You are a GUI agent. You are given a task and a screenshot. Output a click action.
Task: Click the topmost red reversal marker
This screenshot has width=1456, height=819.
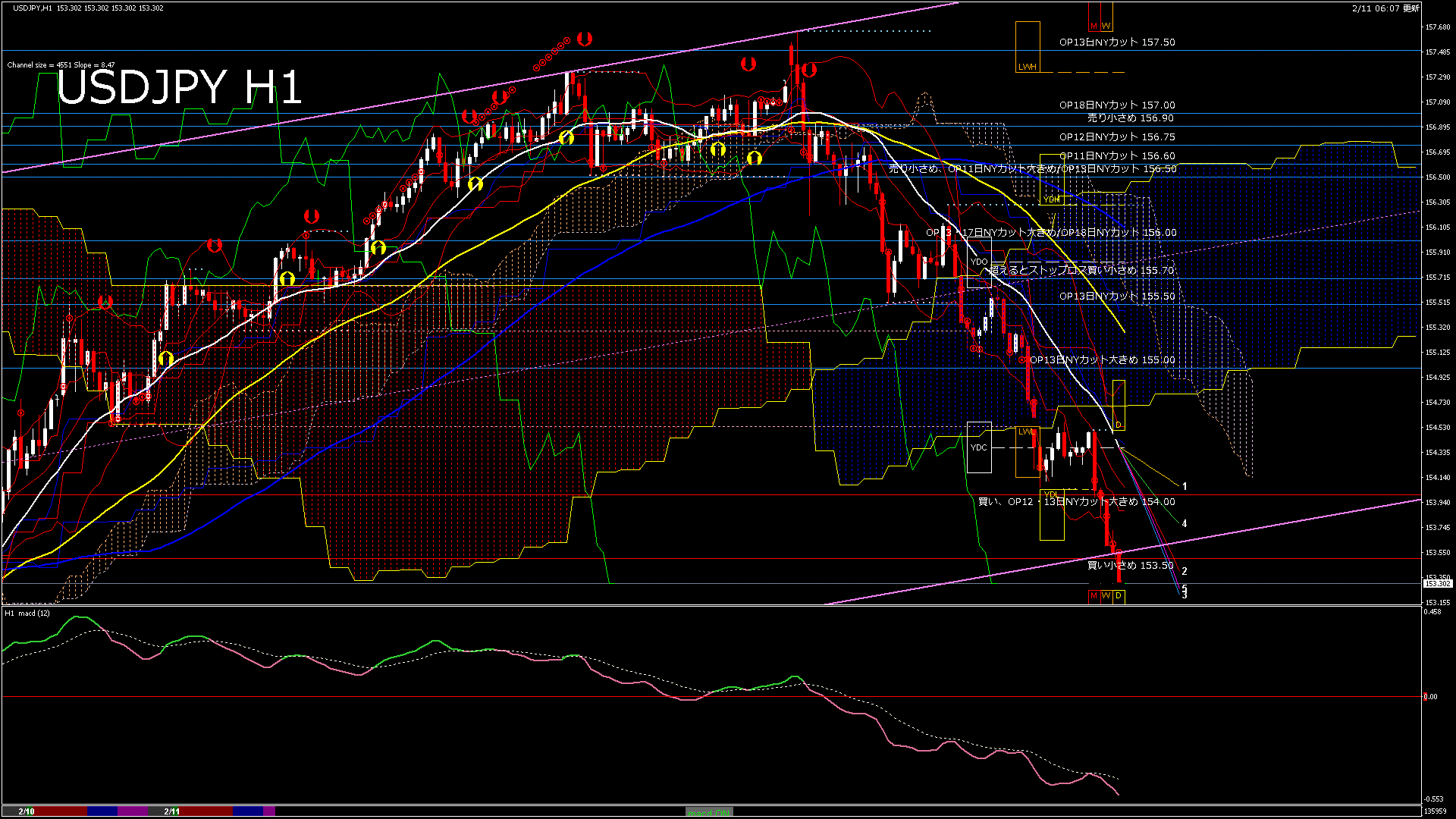(x=584, y=38)
